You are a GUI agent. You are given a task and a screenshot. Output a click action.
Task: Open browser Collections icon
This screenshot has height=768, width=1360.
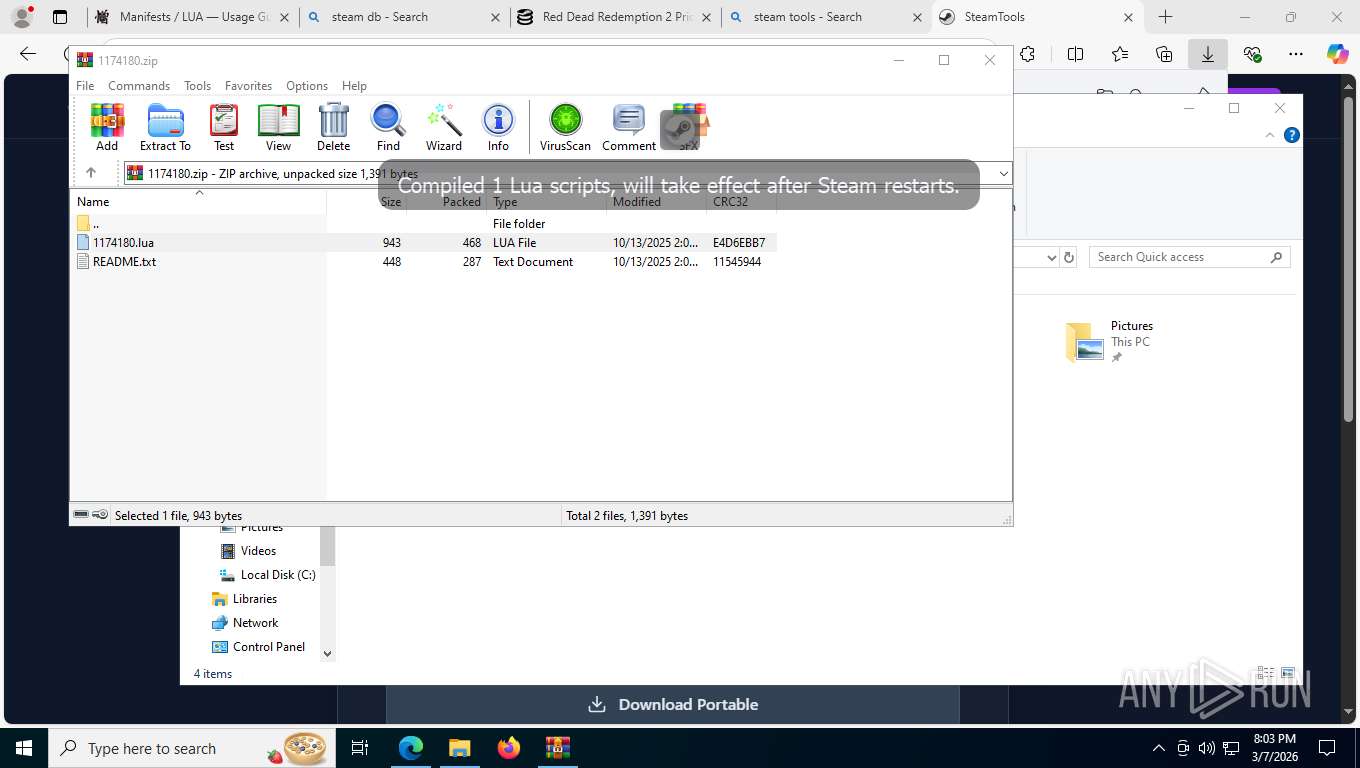coord(1163,55)
